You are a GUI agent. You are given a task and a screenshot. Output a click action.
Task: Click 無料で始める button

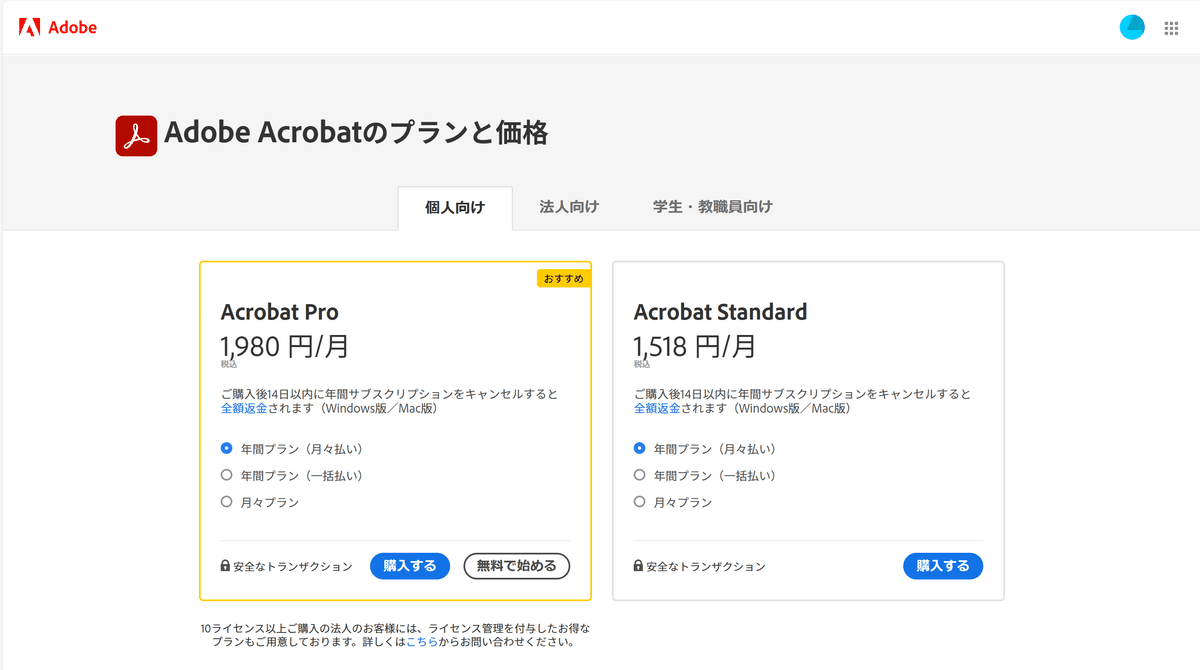517,566
